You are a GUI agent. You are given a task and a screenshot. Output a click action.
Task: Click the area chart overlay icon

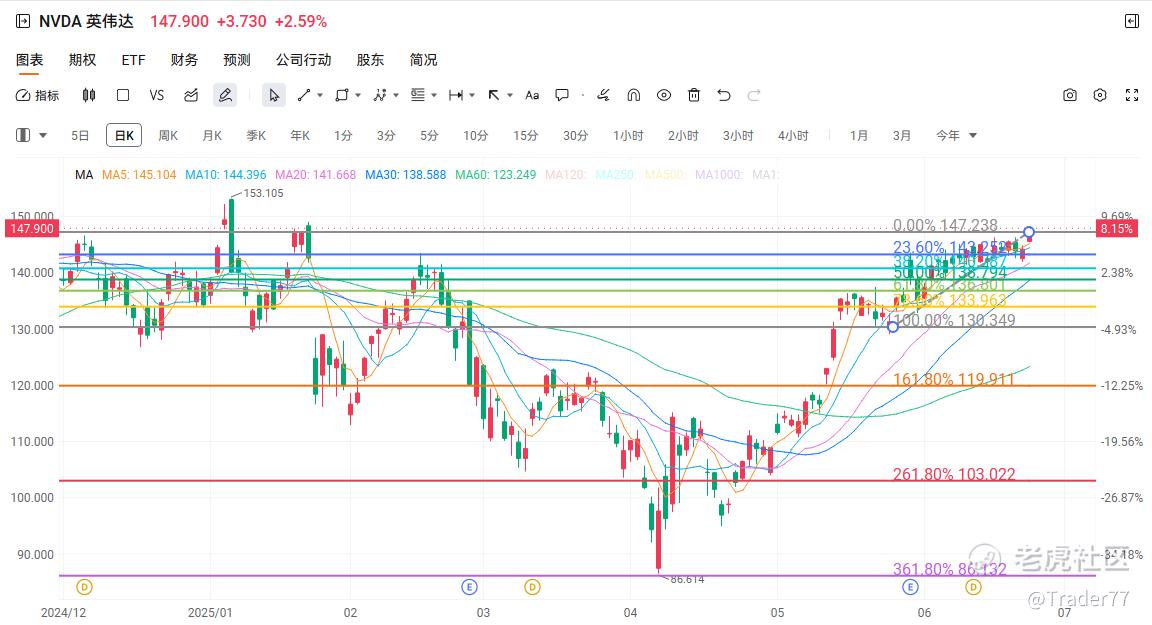(x=191, y=95)
